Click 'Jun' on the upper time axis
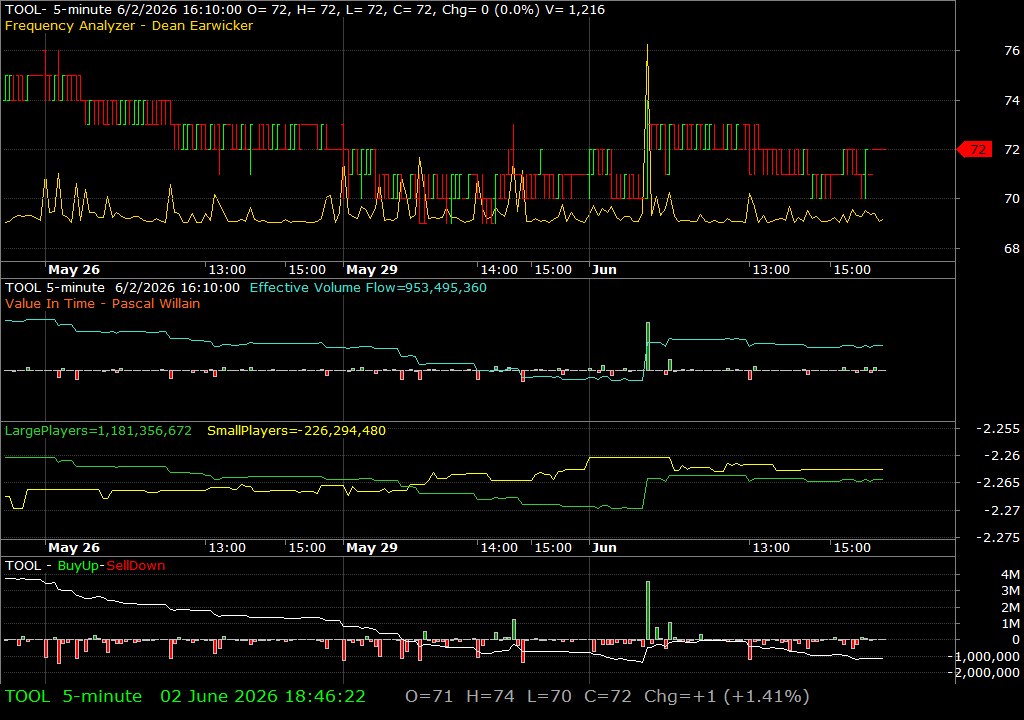This screenshot has width=1024, height=720. (604, 269)
